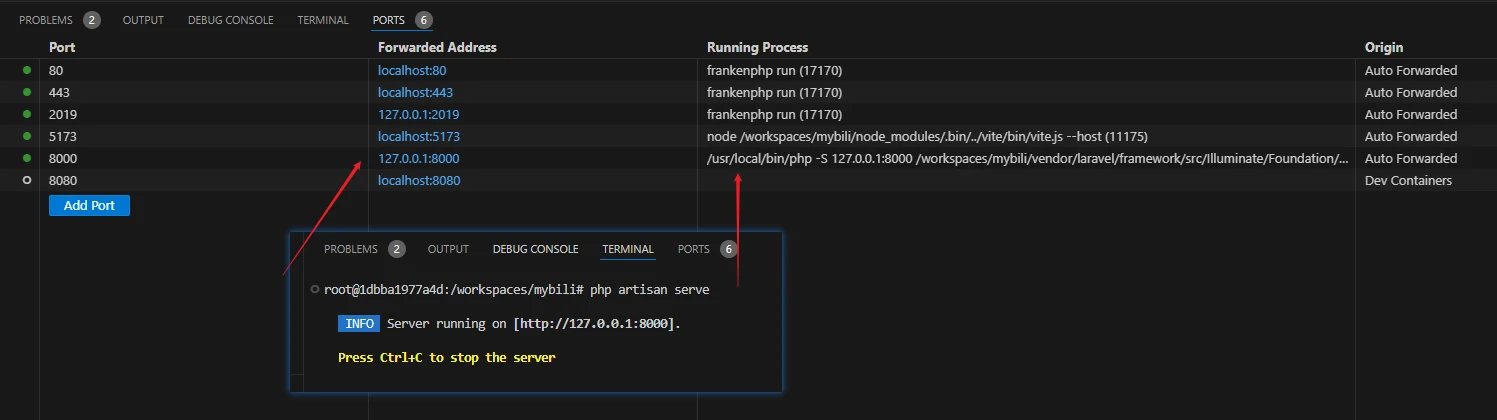Click Problems count badge showing 2
1497x420 pixels.
[92, 20]
